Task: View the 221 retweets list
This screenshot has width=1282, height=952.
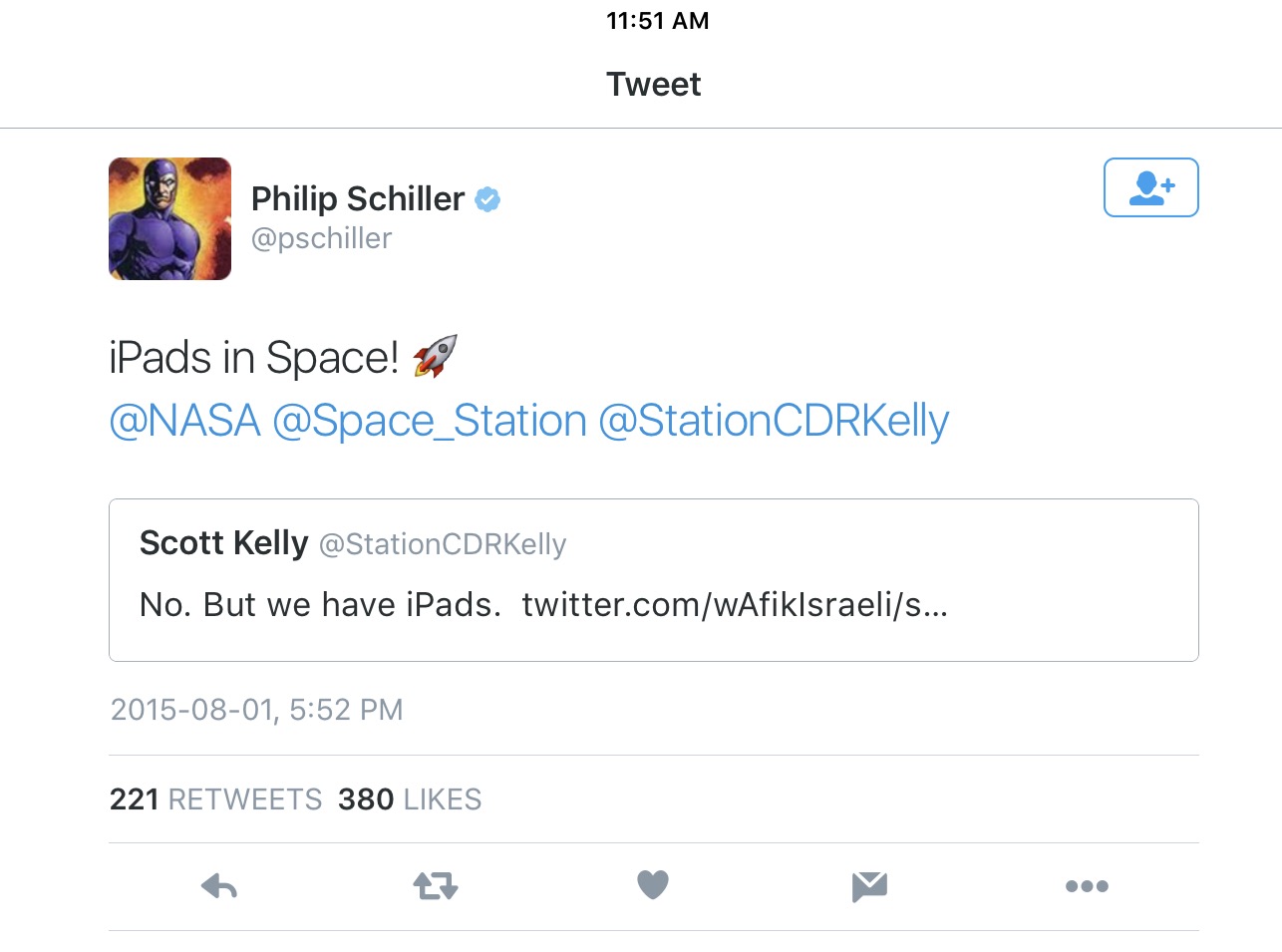Action: click(215, 799)
